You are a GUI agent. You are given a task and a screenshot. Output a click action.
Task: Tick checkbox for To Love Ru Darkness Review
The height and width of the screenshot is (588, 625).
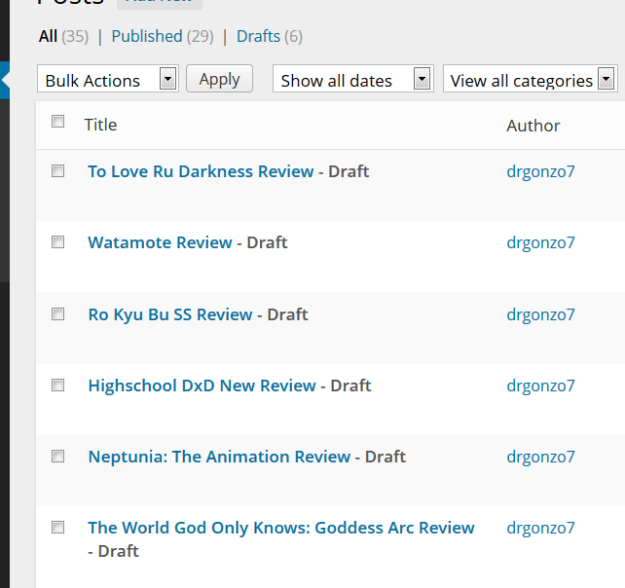click(58, 171)
